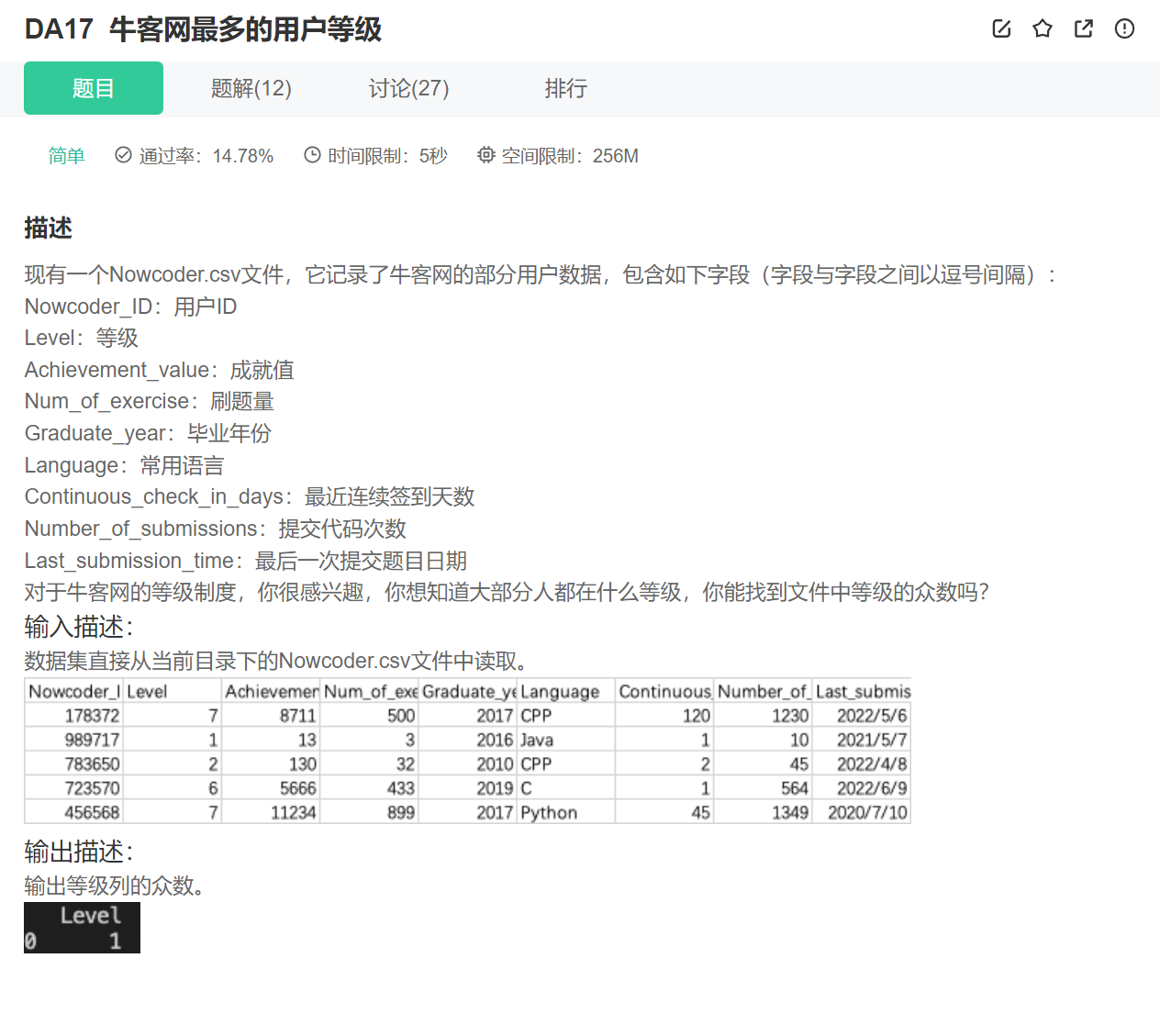Click the Achievement_value: 成就值 line

tap(159, 370)
